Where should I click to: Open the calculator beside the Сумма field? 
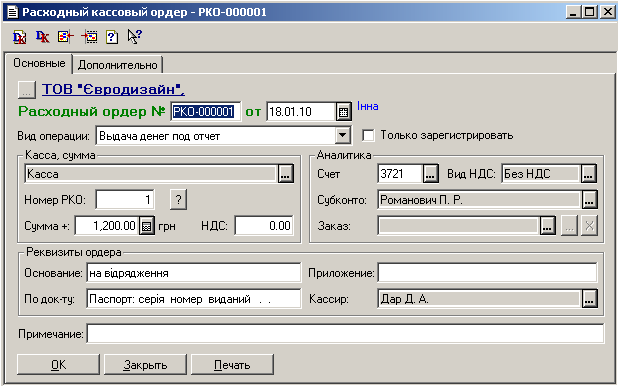[147, 226]
